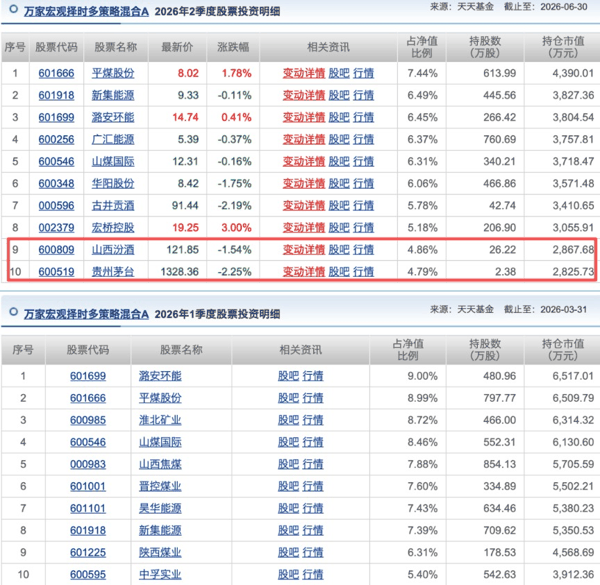Open 山煤国际 name in Q1 table
The image size is (600, 585).
point(160,442)
